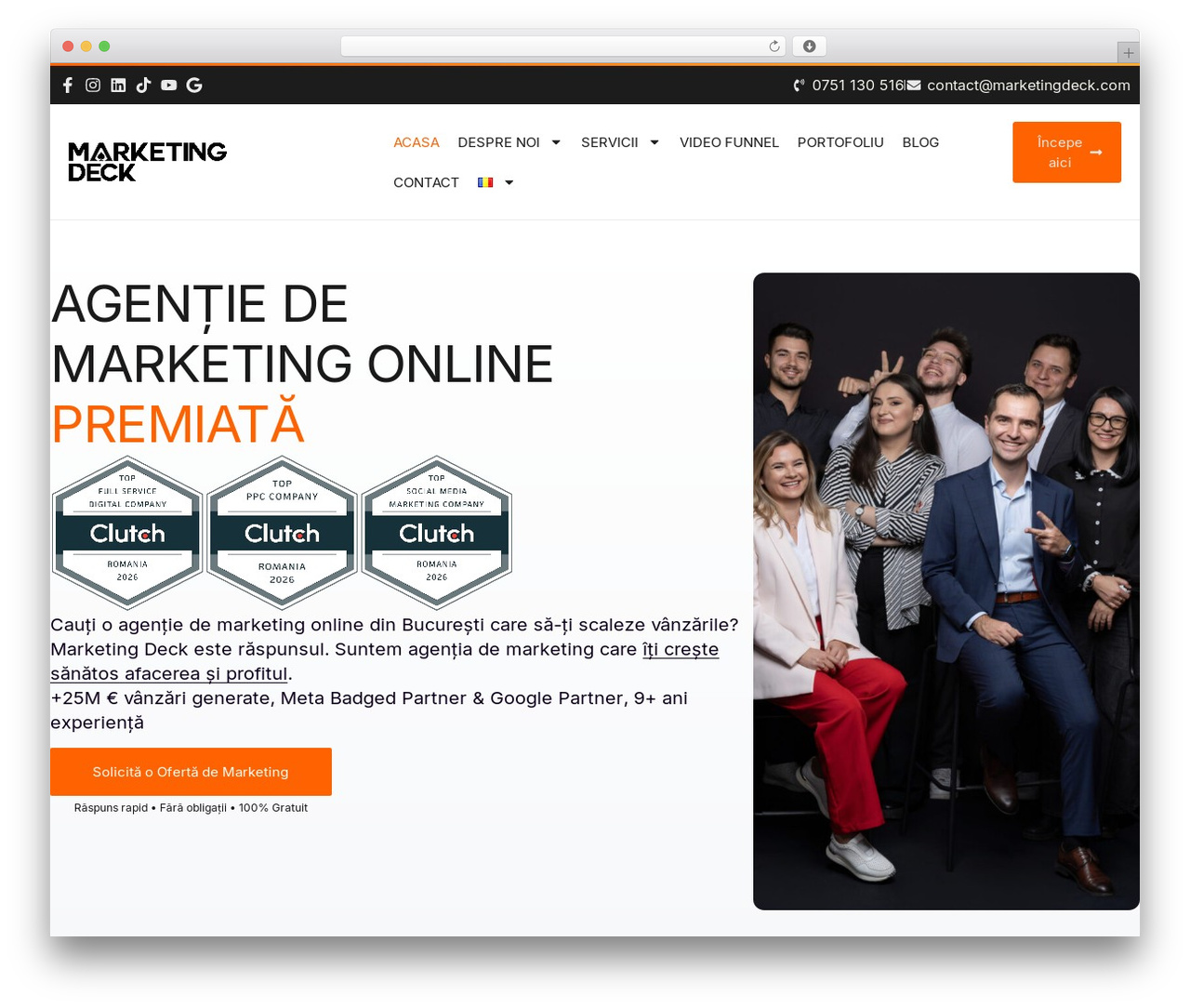Click Solicită o Ofertă de Marketing button
This screenshot has height=1008, width=1190.
pos(191,772)
